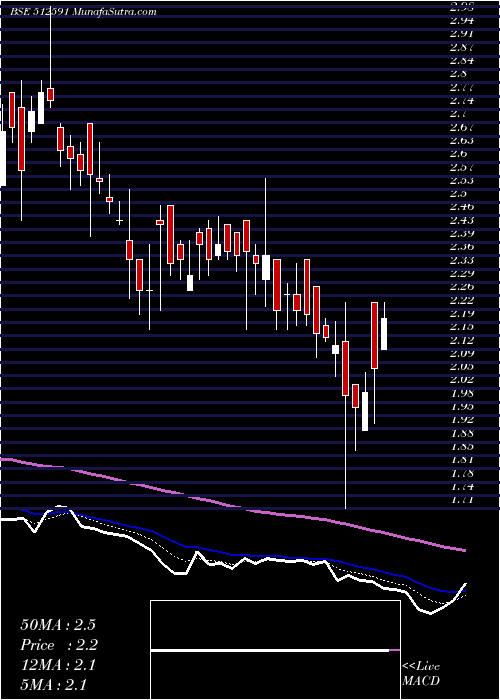Select the 2.63 price axis label

tap(461, 140)
